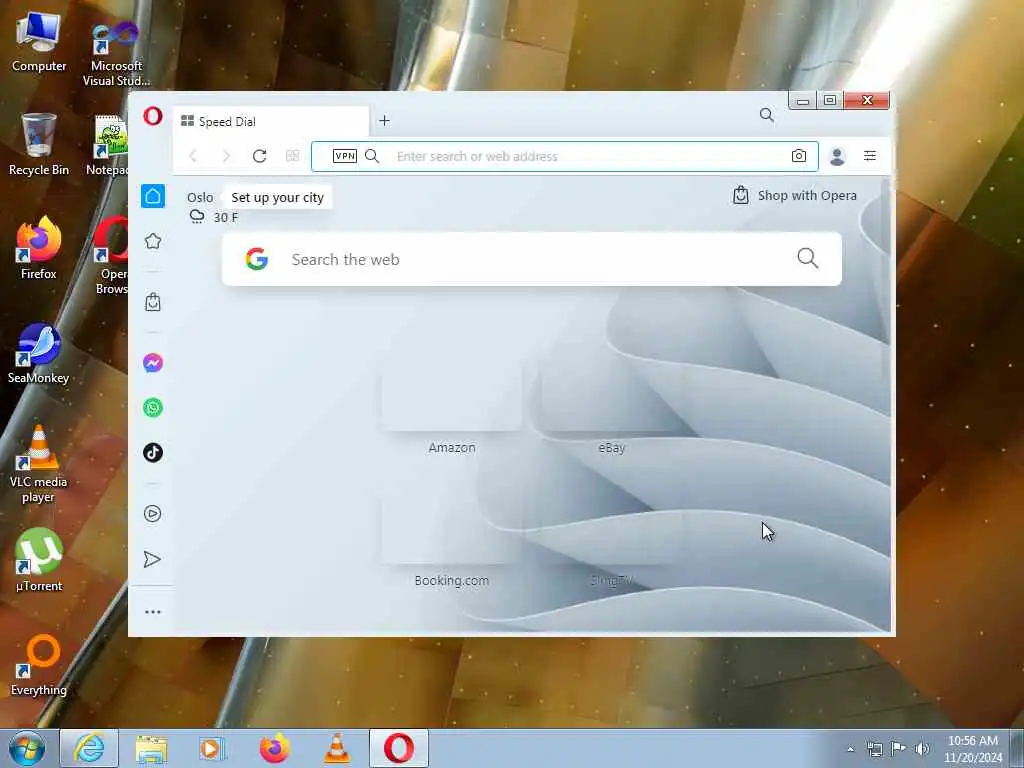Open Windows Explorer folder in taskbar
This screenshot has height=768, width=1024.
pyautogui.click(x=151, y=748)
